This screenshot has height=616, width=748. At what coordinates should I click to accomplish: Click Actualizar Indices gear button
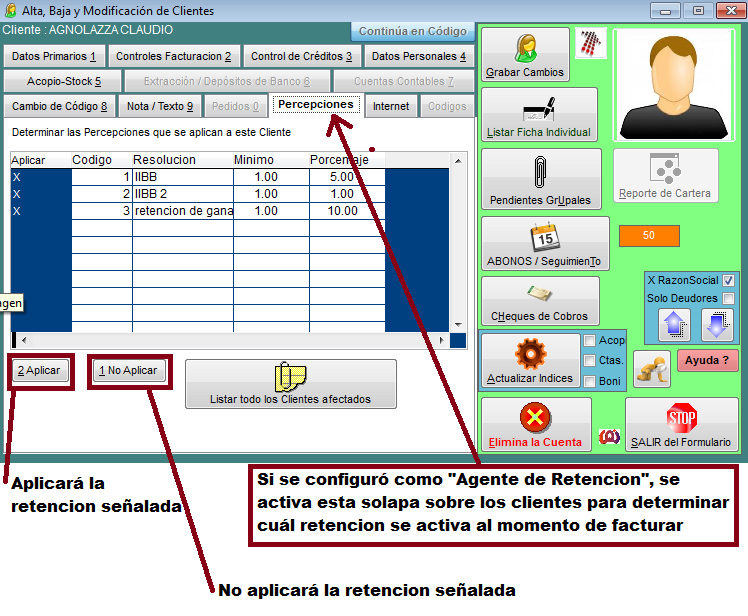coord(530,360)
